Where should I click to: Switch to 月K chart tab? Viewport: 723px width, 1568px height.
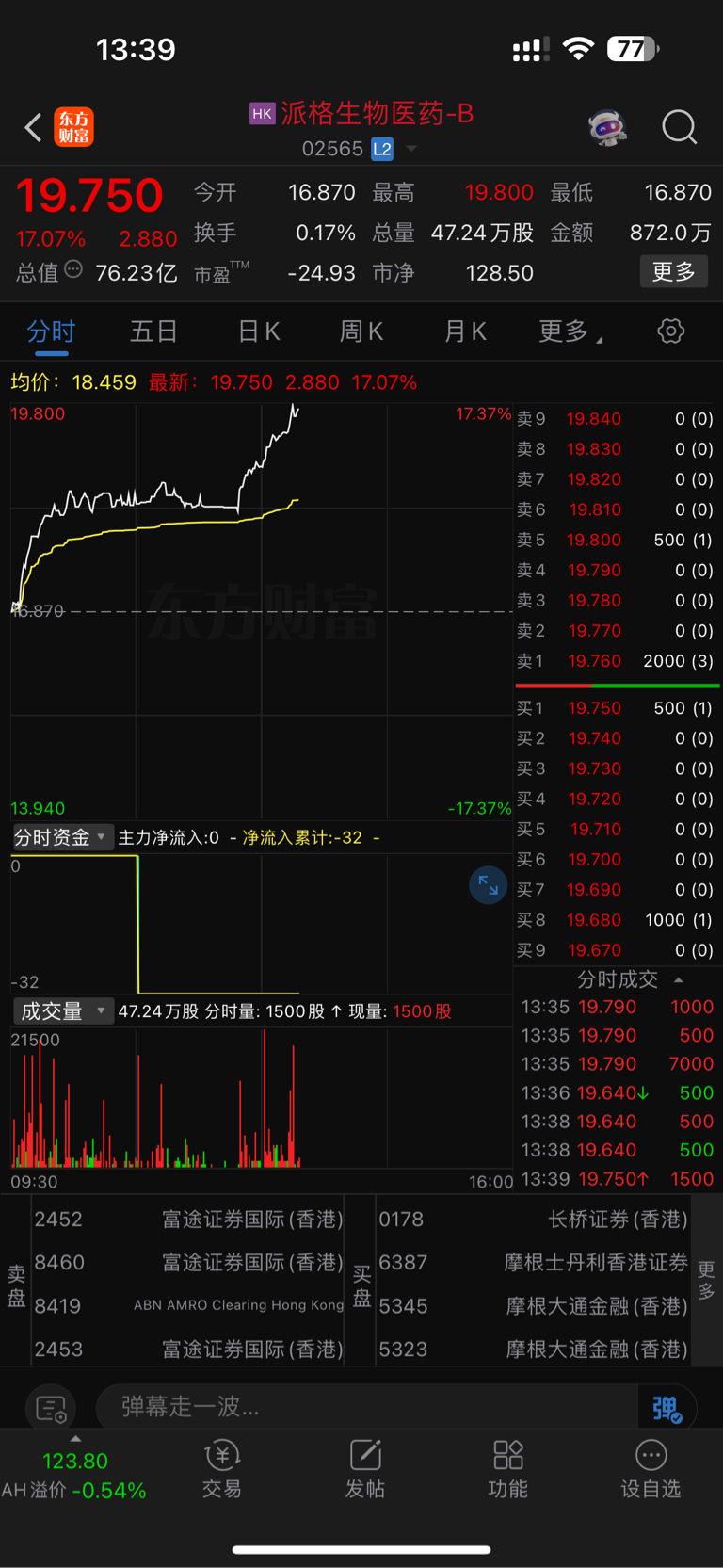point(464,331)
